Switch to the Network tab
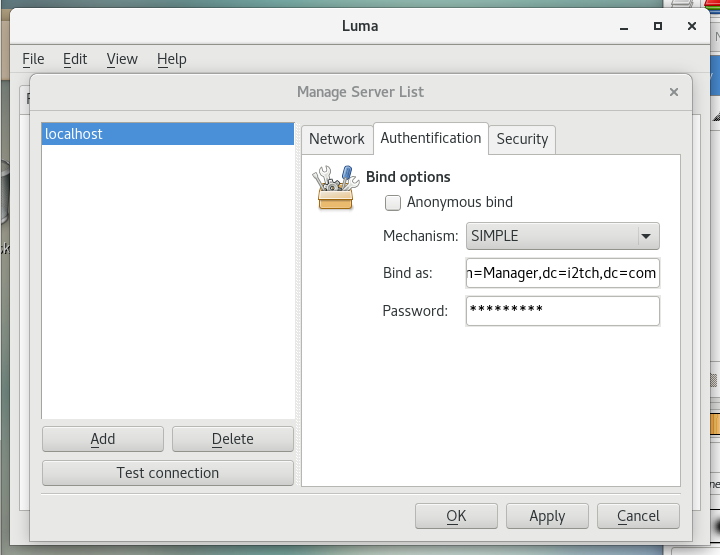The image size is (720, 555). (336, 139)
